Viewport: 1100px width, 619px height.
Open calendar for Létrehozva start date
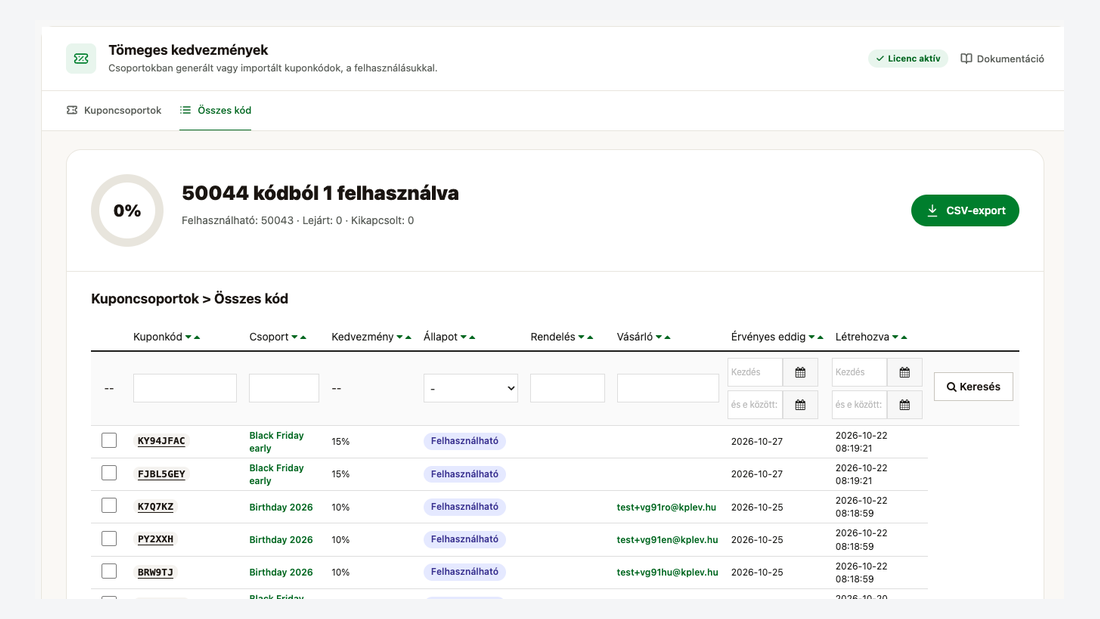[905, 373]
